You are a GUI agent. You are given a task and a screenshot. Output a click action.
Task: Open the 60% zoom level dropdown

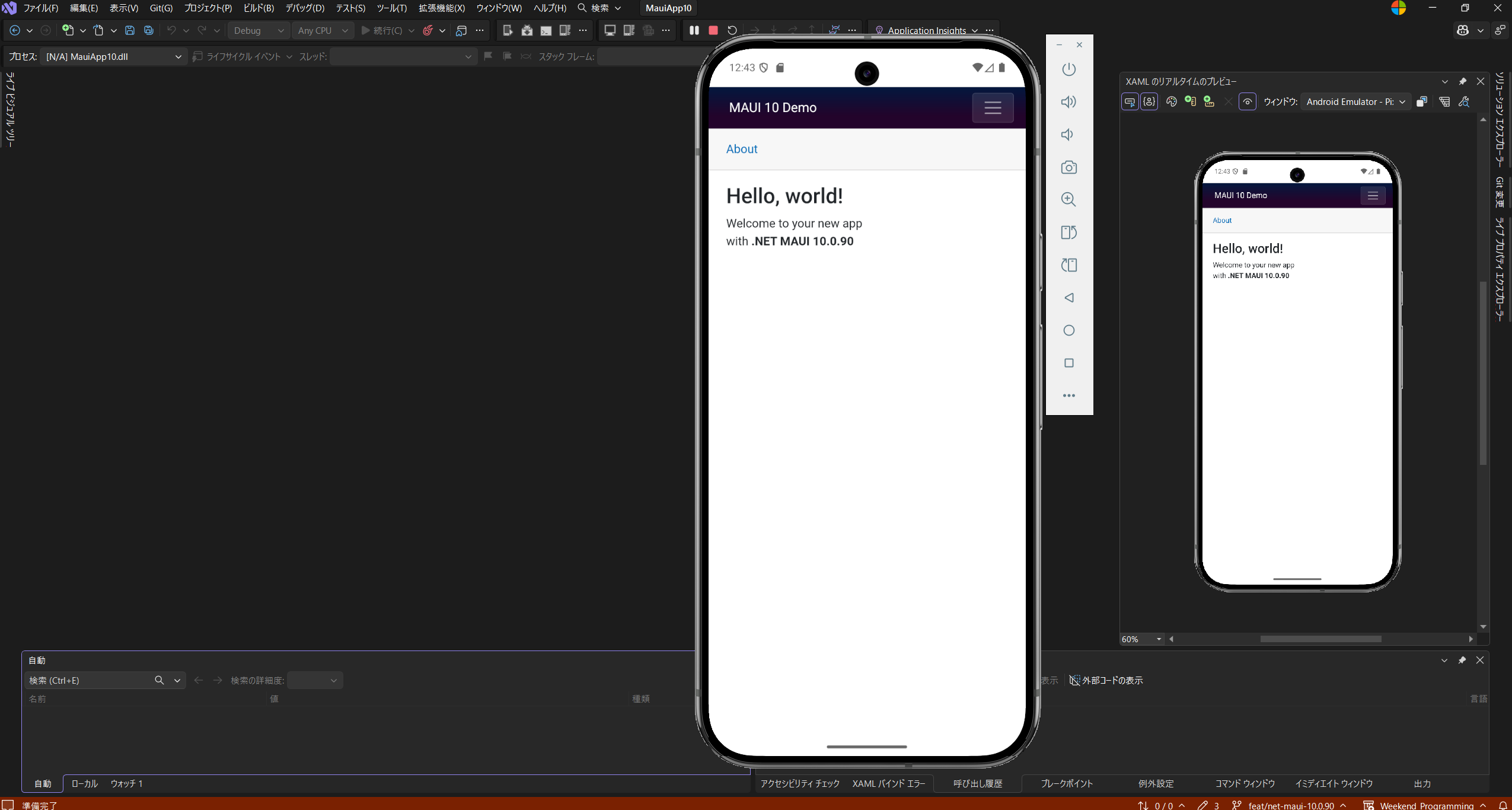point(1141,639)
